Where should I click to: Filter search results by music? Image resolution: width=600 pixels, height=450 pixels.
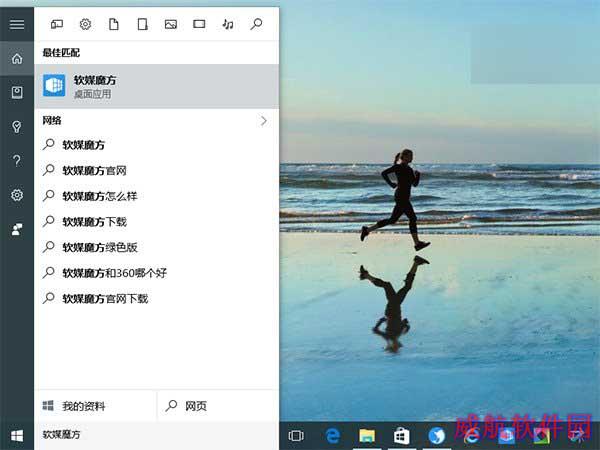[x=228, y=24]
